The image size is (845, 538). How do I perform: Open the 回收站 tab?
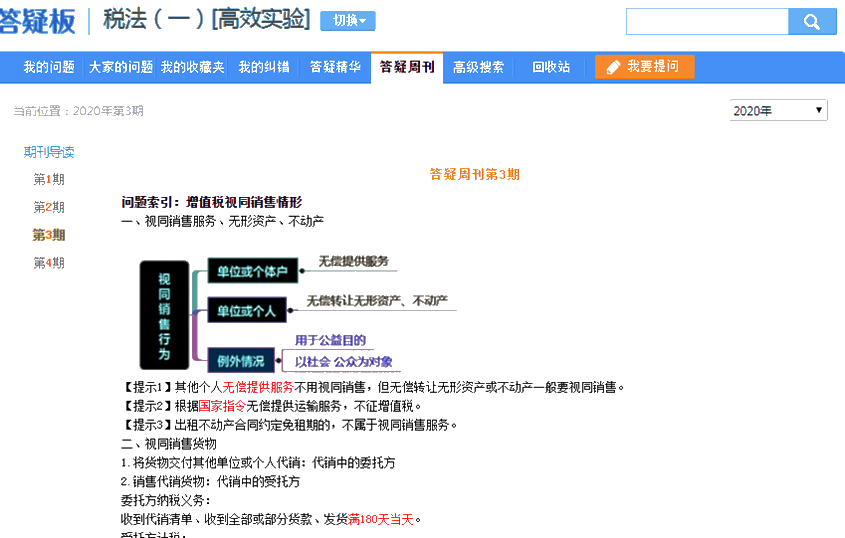551,67
